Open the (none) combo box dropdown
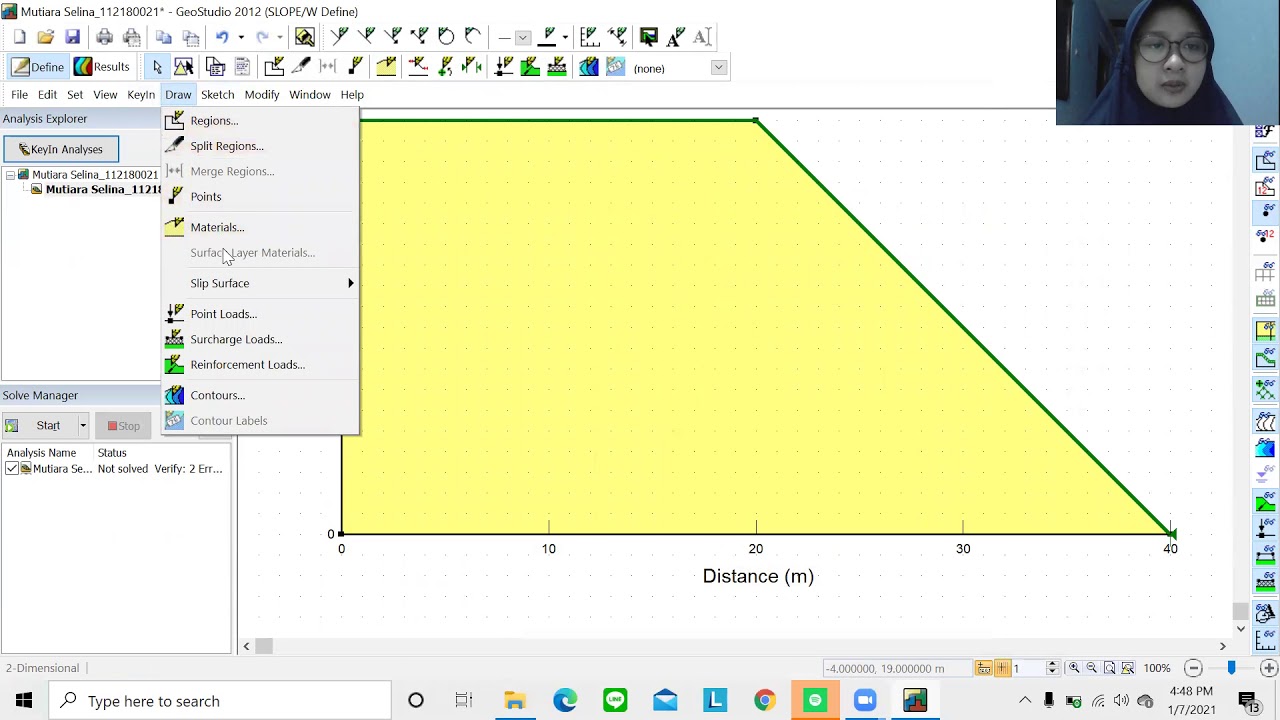The height and width of the screenshot is (720, 1280). click(718, 68)
